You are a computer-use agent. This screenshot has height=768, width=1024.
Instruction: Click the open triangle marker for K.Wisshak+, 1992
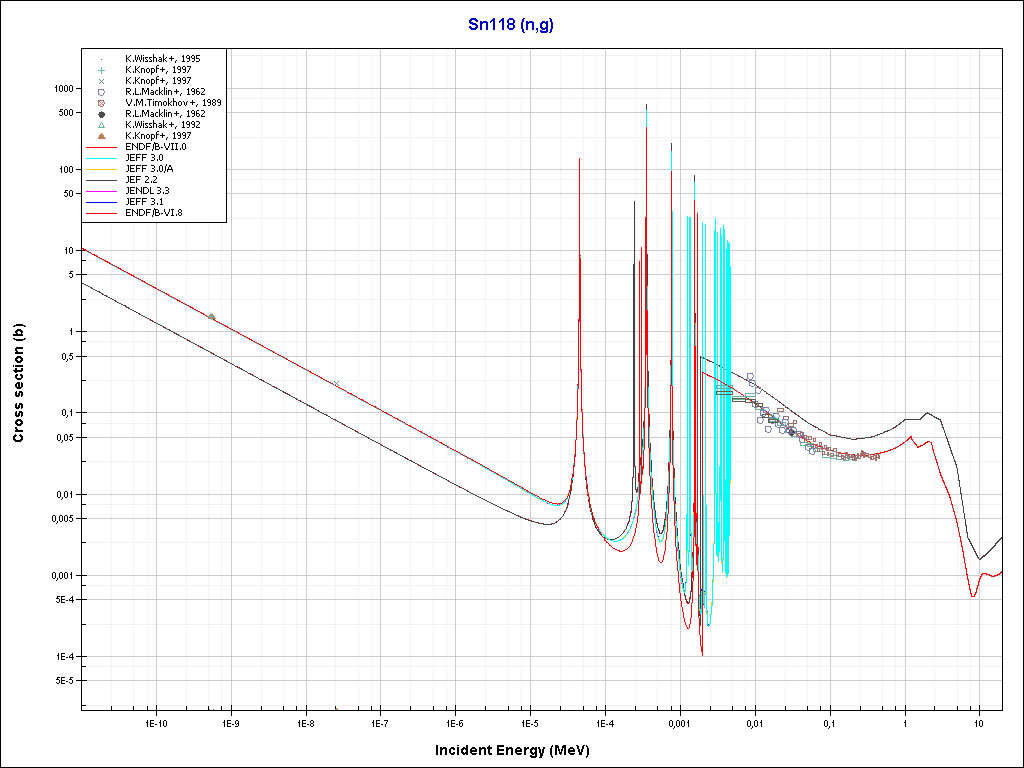pos(102,125)
